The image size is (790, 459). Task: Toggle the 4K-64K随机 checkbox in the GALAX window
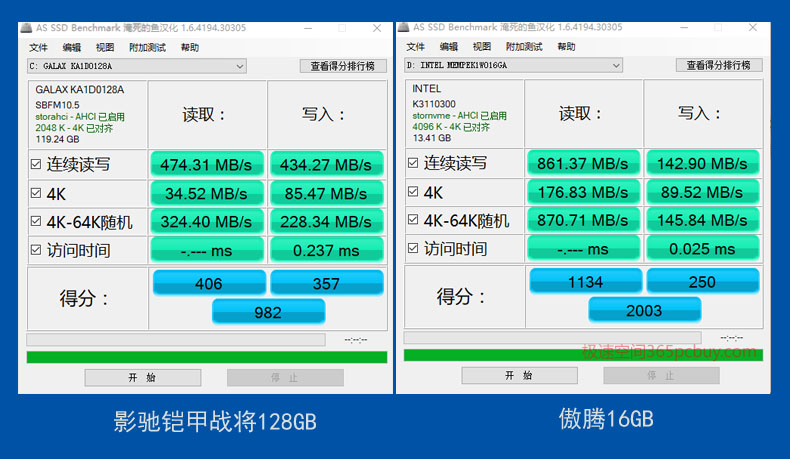coord(36,221)
